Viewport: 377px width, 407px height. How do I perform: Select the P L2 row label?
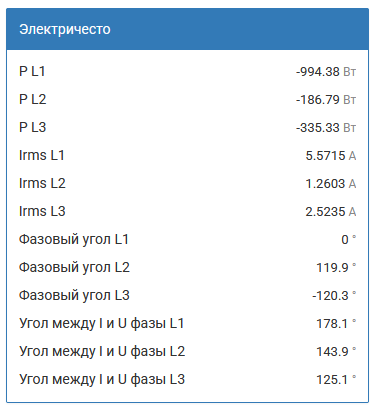click(x=32, y=99)
